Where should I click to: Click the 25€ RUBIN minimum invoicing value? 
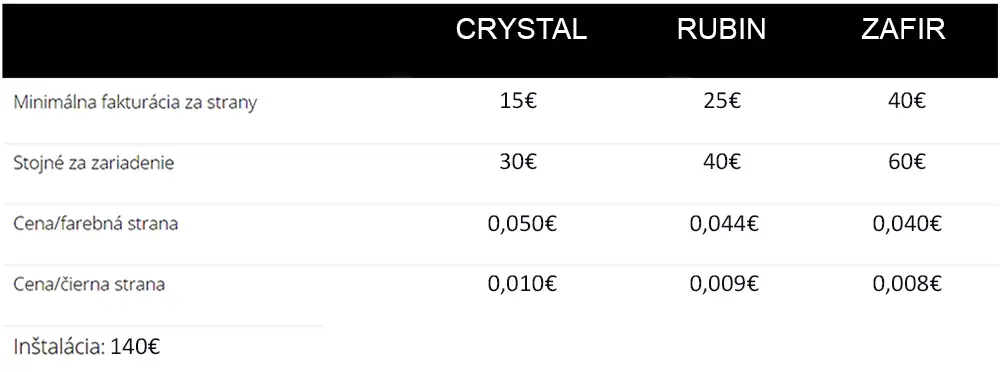point(721,101)
